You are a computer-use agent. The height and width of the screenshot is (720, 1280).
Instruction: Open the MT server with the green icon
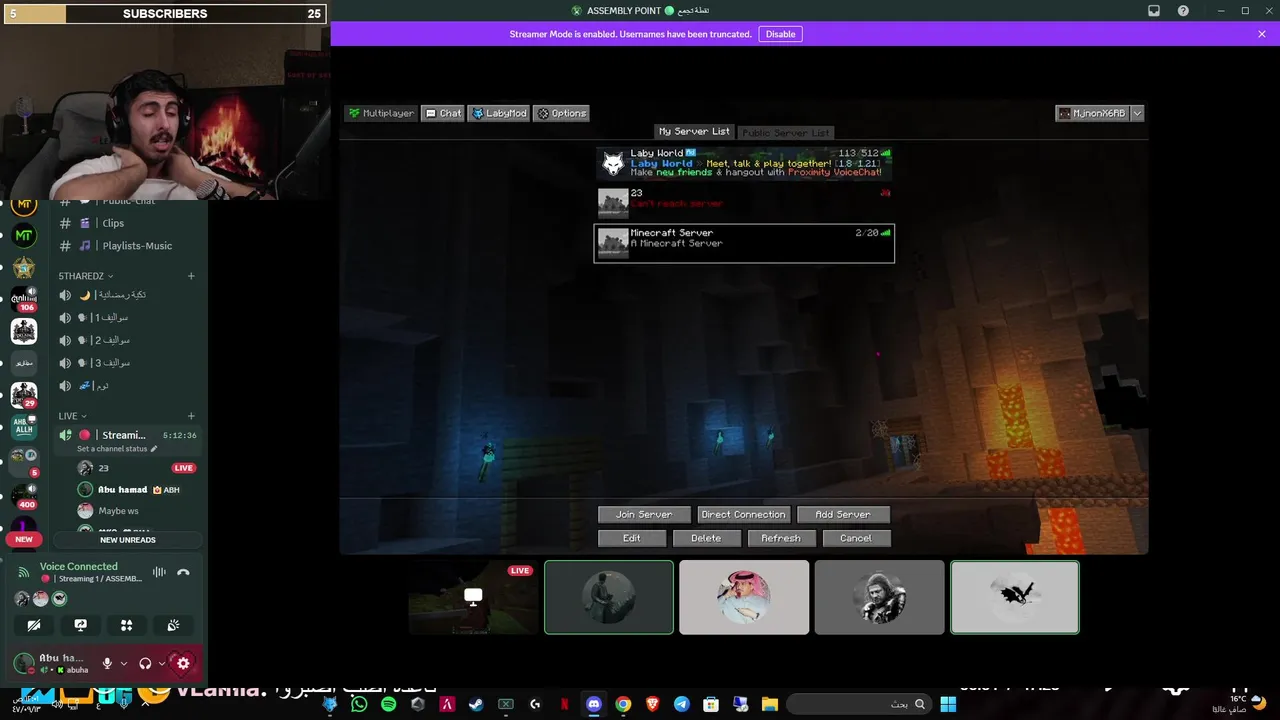[x=24, y=236]
